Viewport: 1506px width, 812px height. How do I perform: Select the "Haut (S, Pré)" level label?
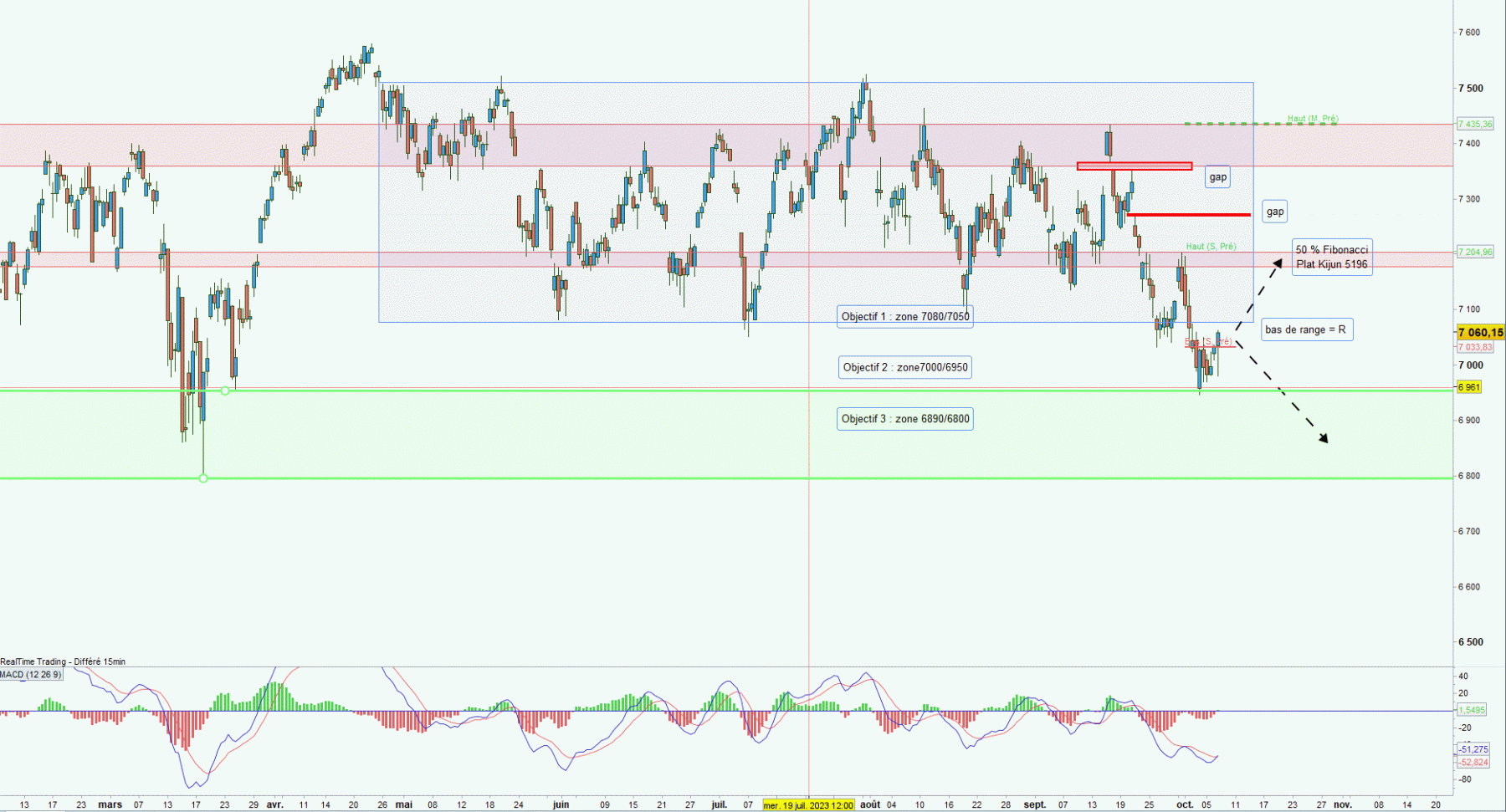pyautogui.click(x=1211, y=247)
